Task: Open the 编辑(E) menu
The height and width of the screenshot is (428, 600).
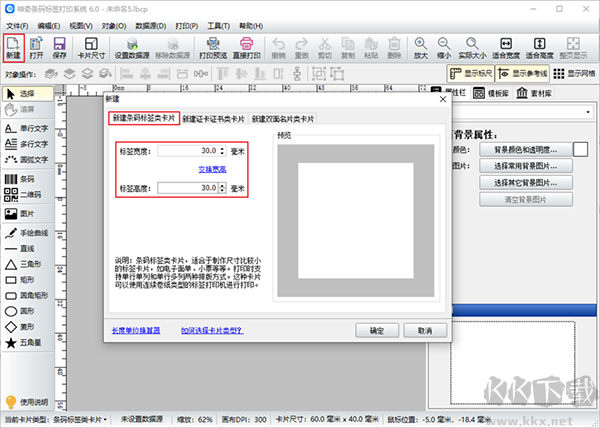Action: pyautogui.click(x=49, y=26)
